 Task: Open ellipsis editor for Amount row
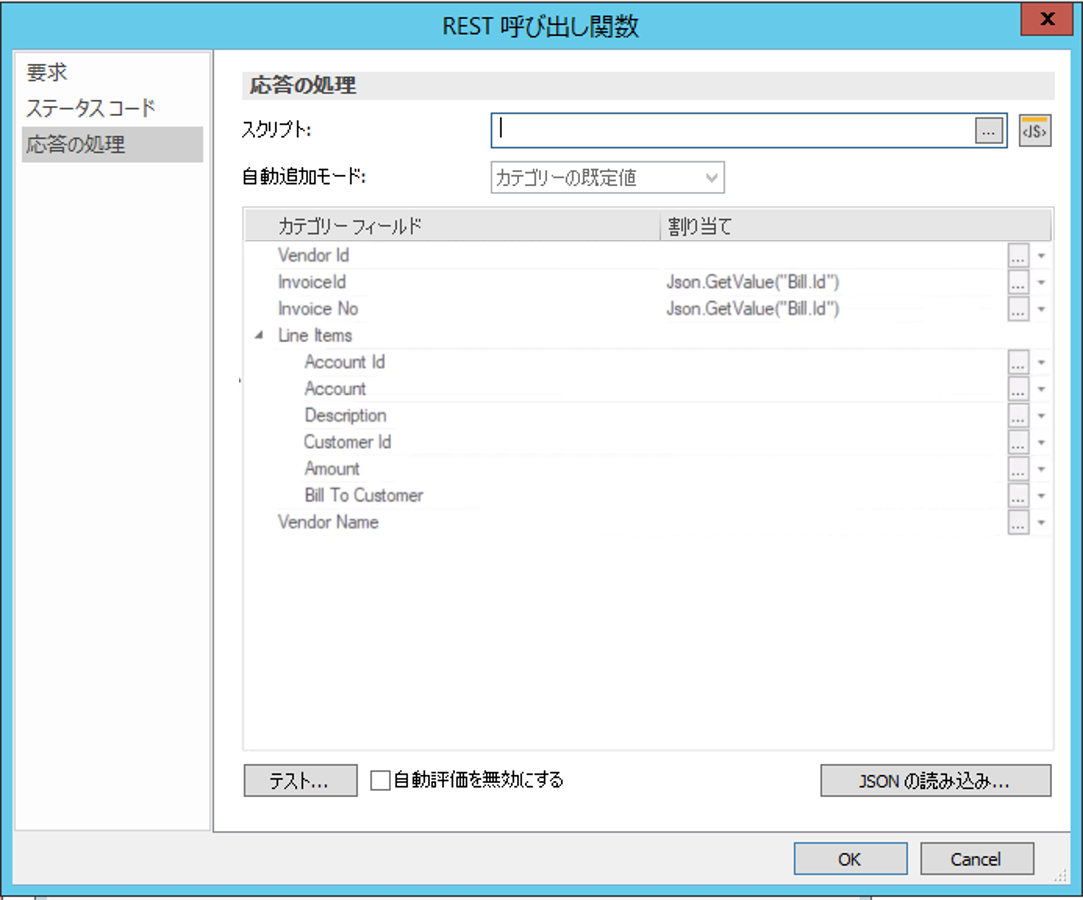point(1018,469)
